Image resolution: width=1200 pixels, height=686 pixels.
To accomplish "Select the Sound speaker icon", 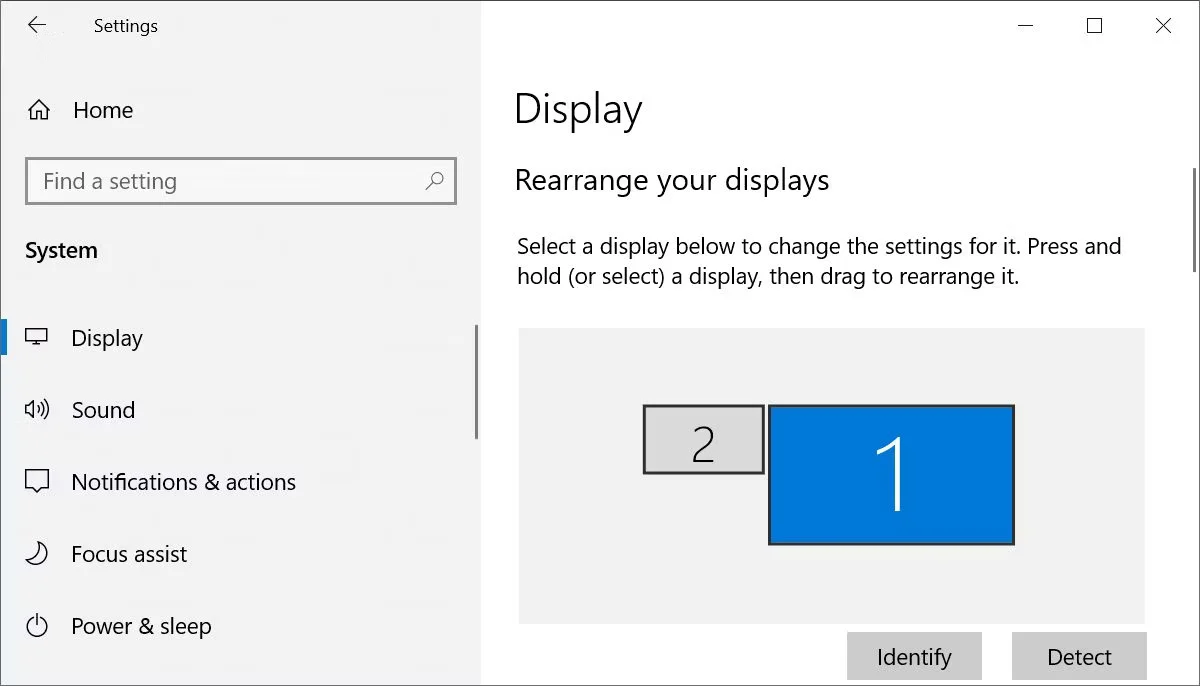I will [x=37, y=410].
